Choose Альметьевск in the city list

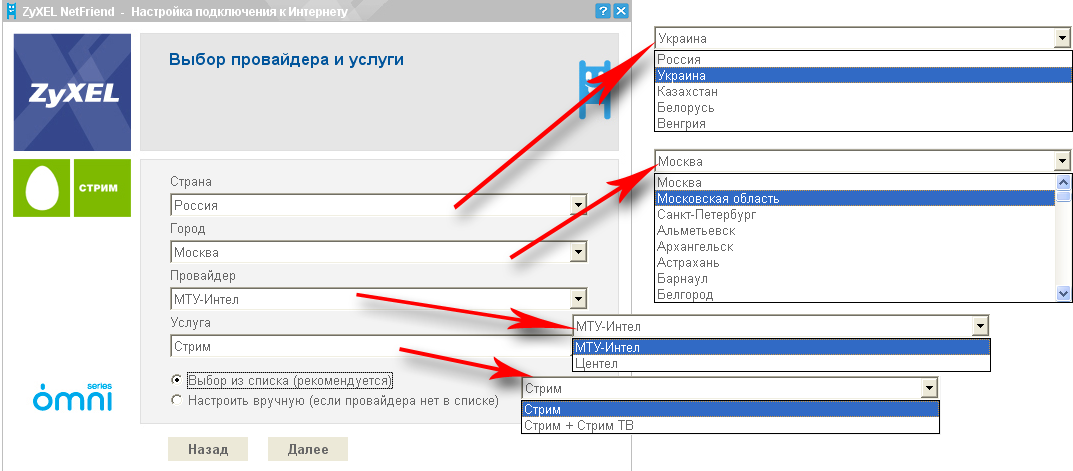click(x=855, y=231)
